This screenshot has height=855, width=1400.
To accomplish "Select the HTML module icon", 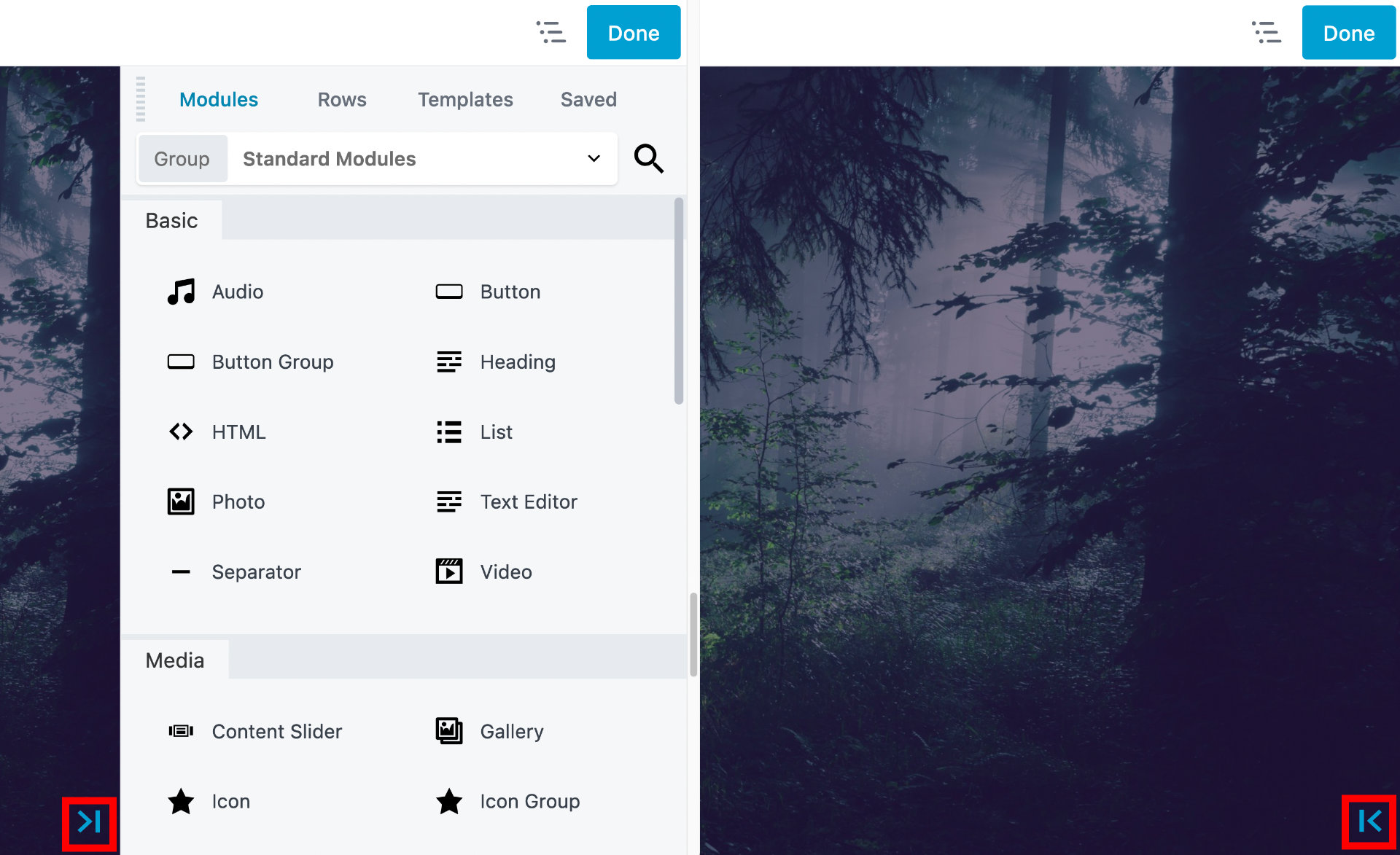I will (x=182, y=431).
